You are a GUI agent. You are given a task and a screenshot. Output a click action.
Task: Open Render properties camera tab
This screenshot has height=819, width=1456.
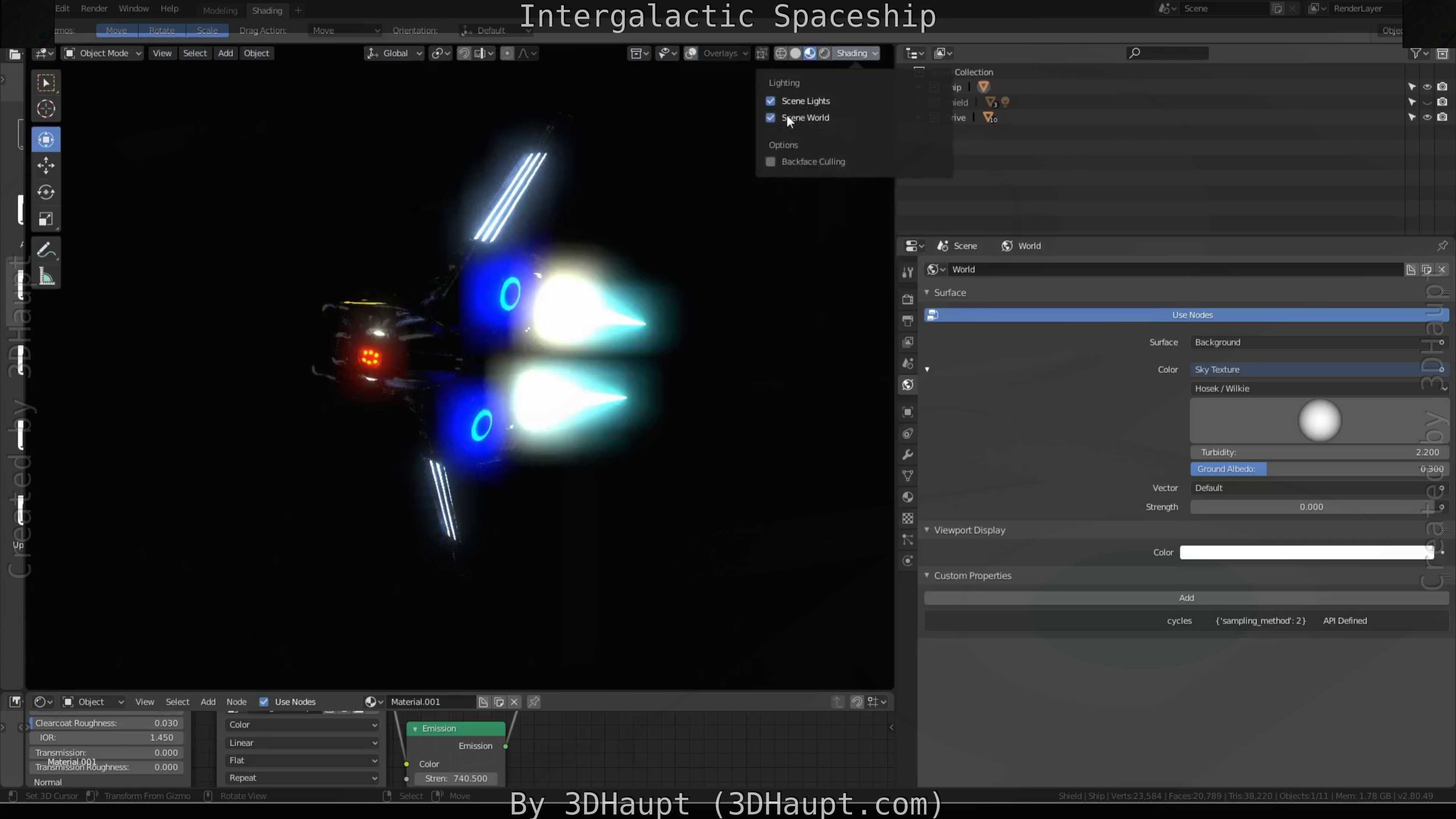(x=908, y=300)
